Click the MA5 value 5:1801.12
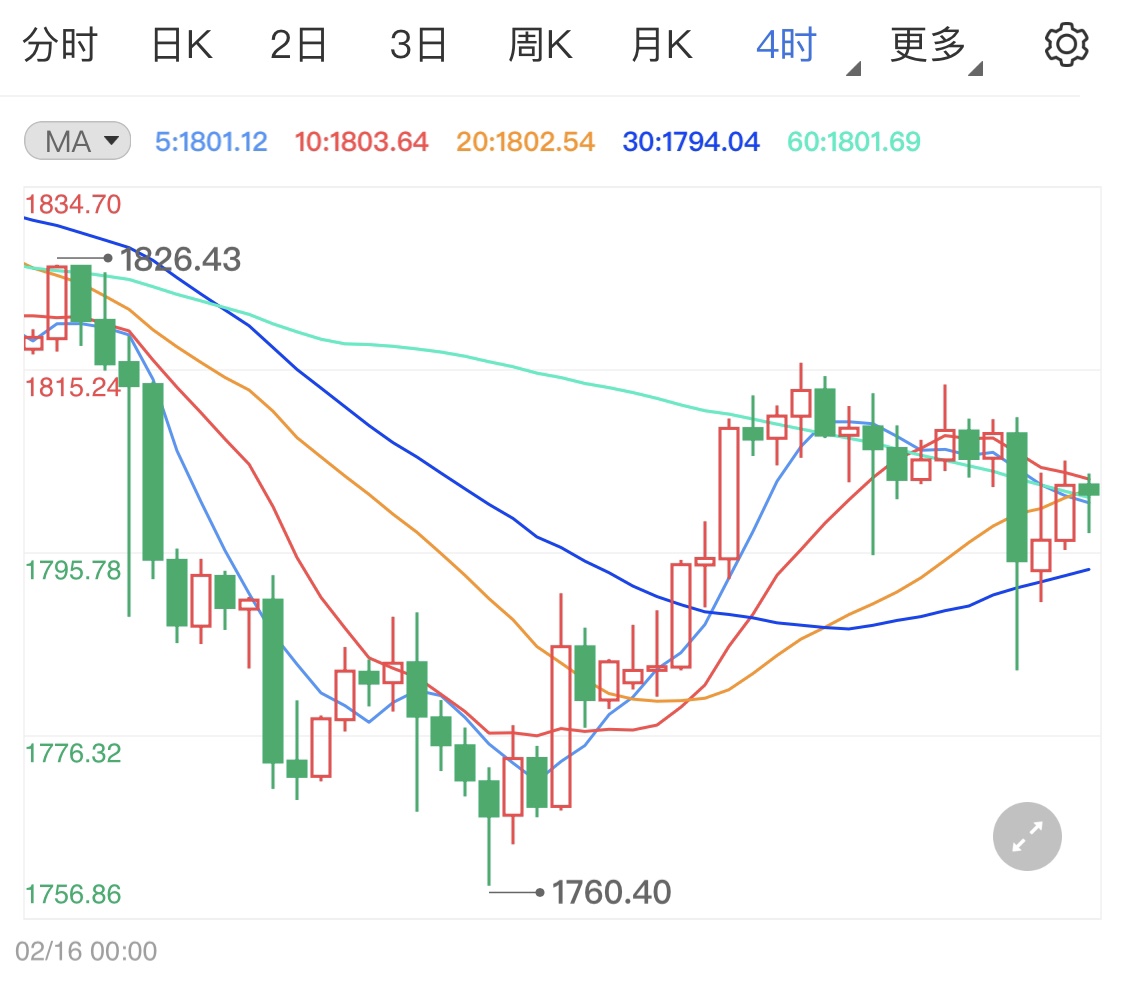This screenshot has height=983, width=1125. [212, 141]
